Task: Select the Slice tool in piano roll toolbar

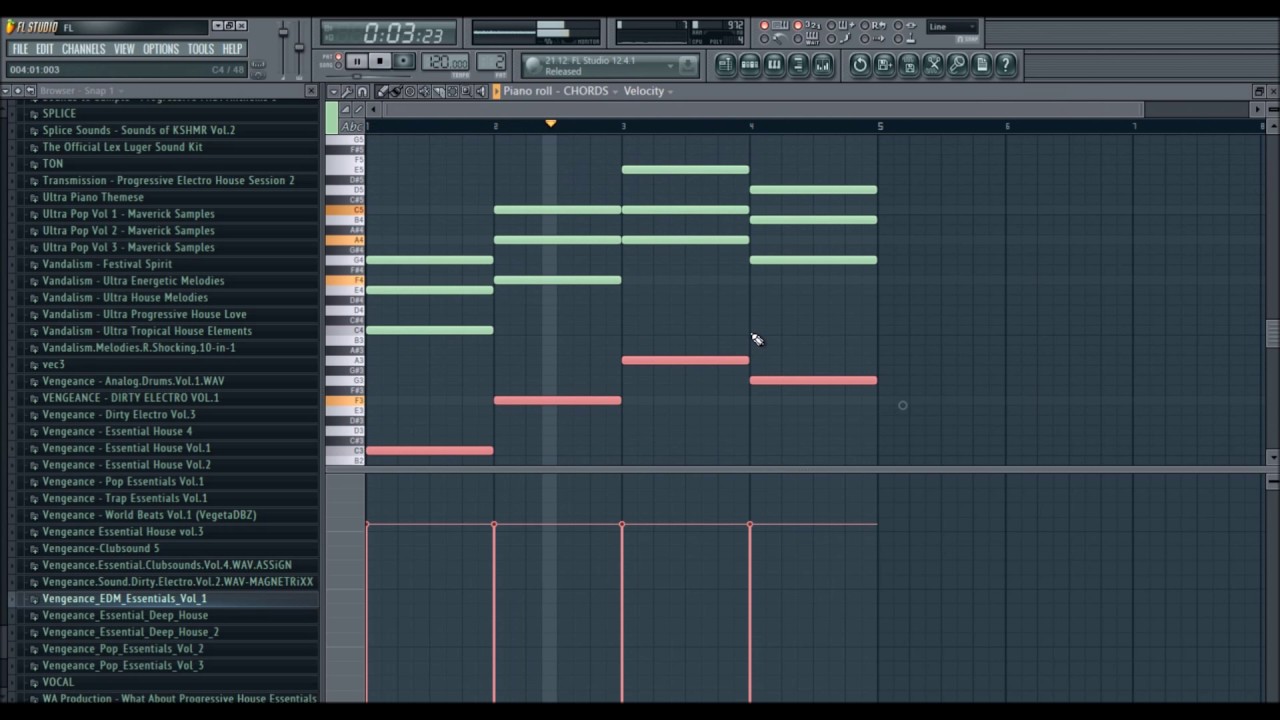Action: (439, 91)
